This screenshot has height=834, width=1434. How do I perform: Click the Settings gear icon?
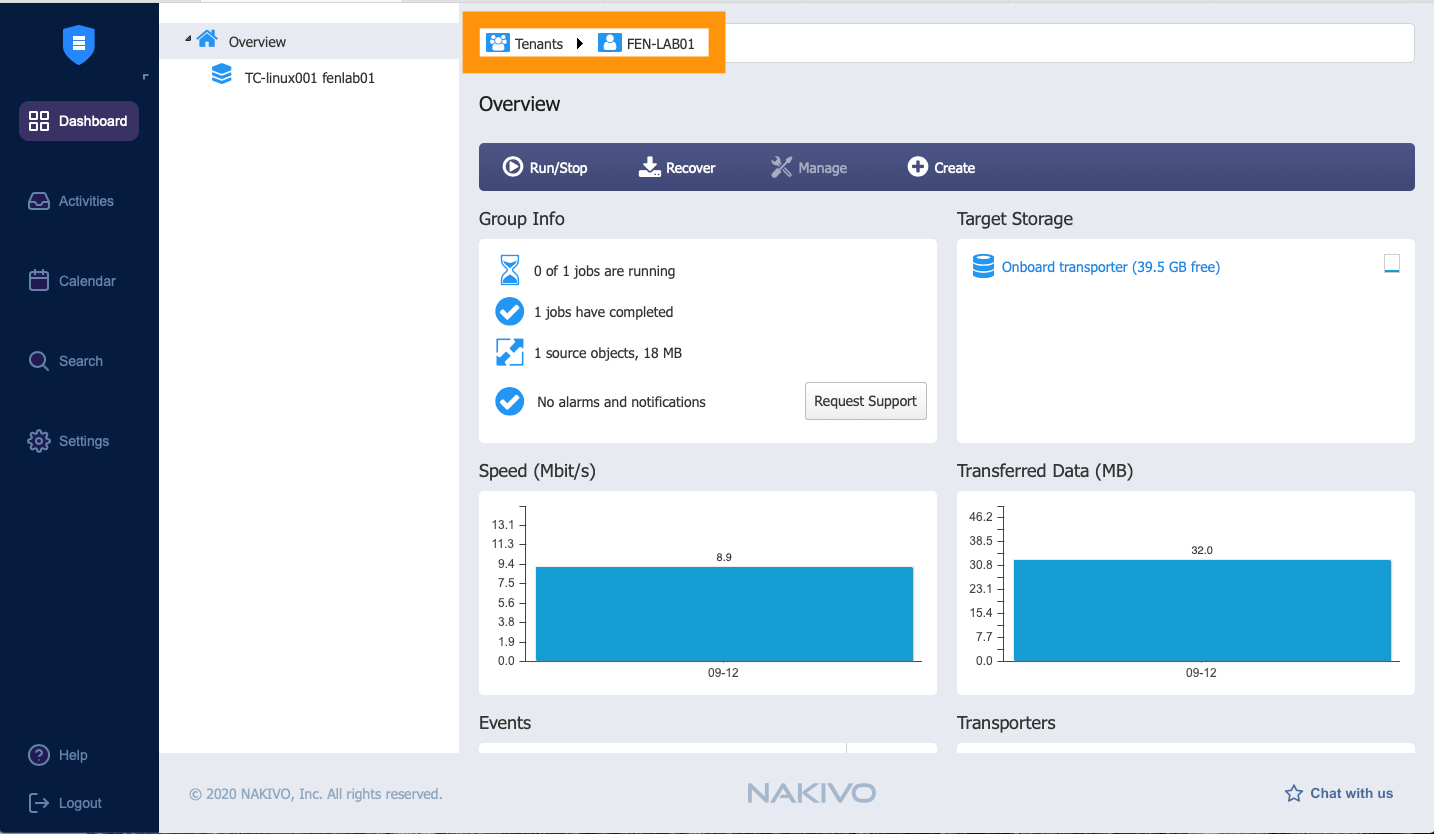[x=39, y=441]
